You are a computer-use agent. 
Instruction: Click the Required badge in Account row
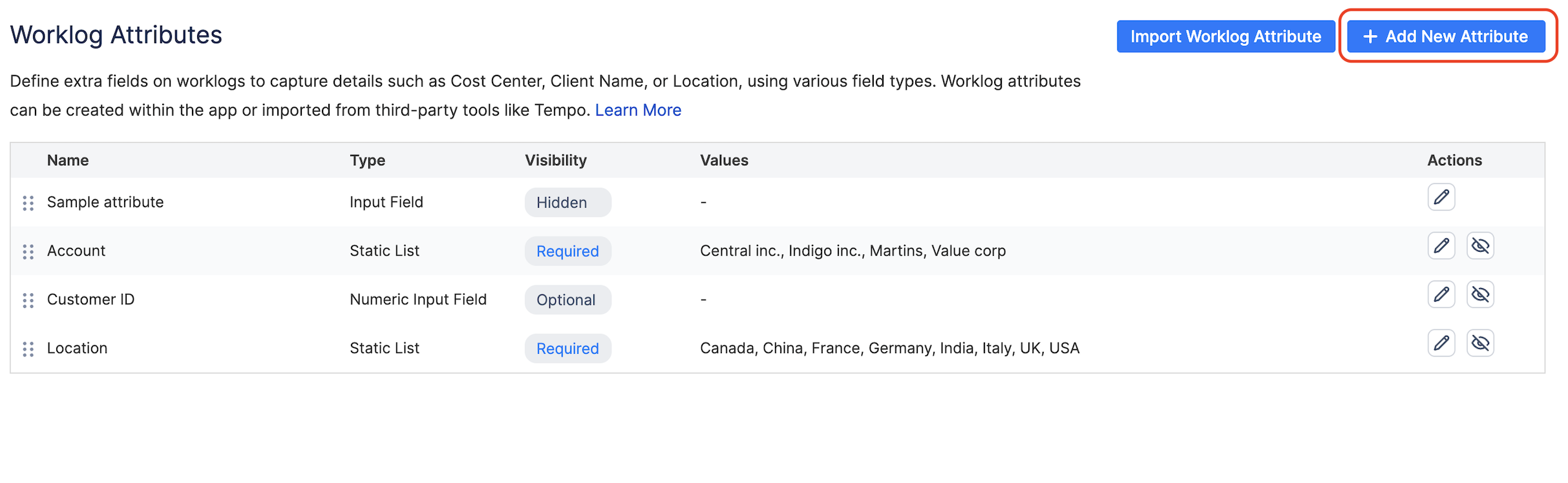point(567,251)
